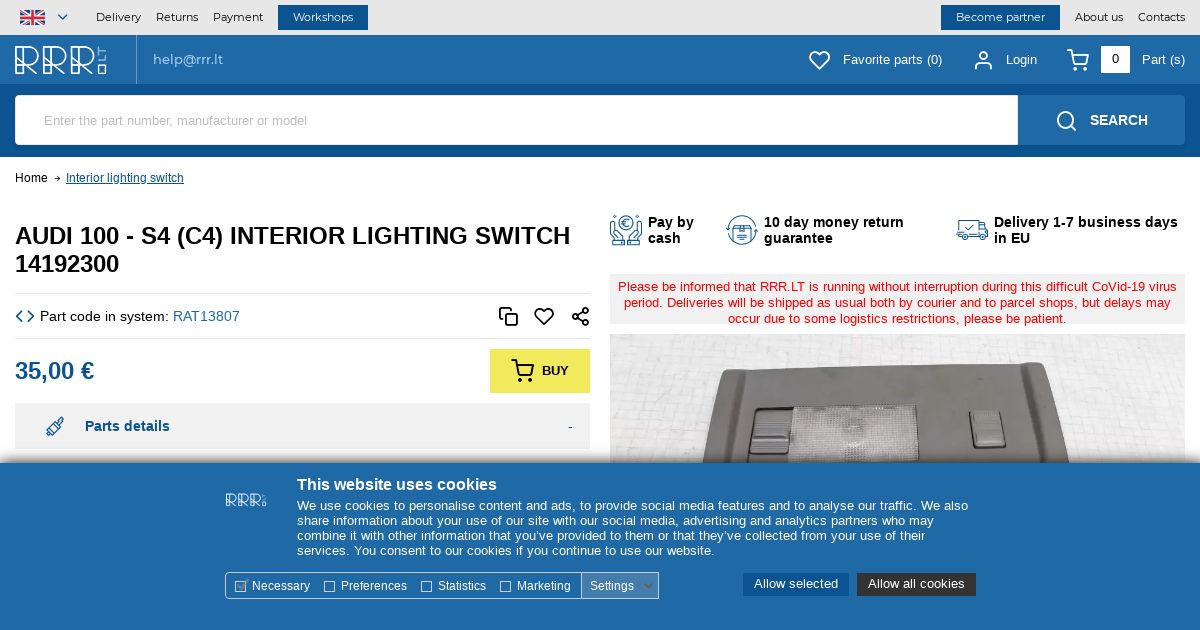Focus the part number search field
The height and width of the screenshot is (630, 1200).
click(x=516, y=120)
